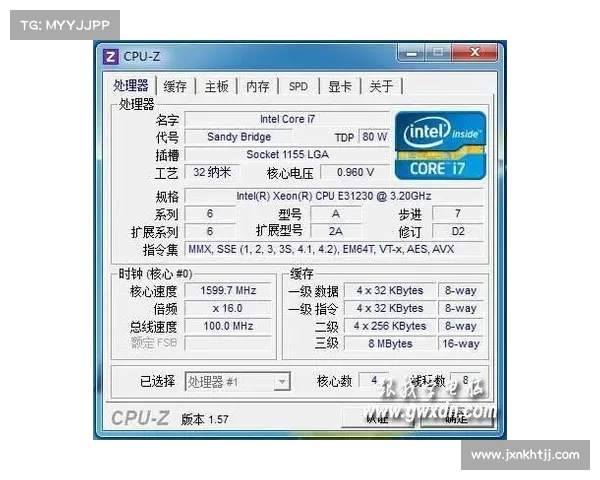
Task: Expand the 处理器 #1 selection dropdown
Action: 282,382
